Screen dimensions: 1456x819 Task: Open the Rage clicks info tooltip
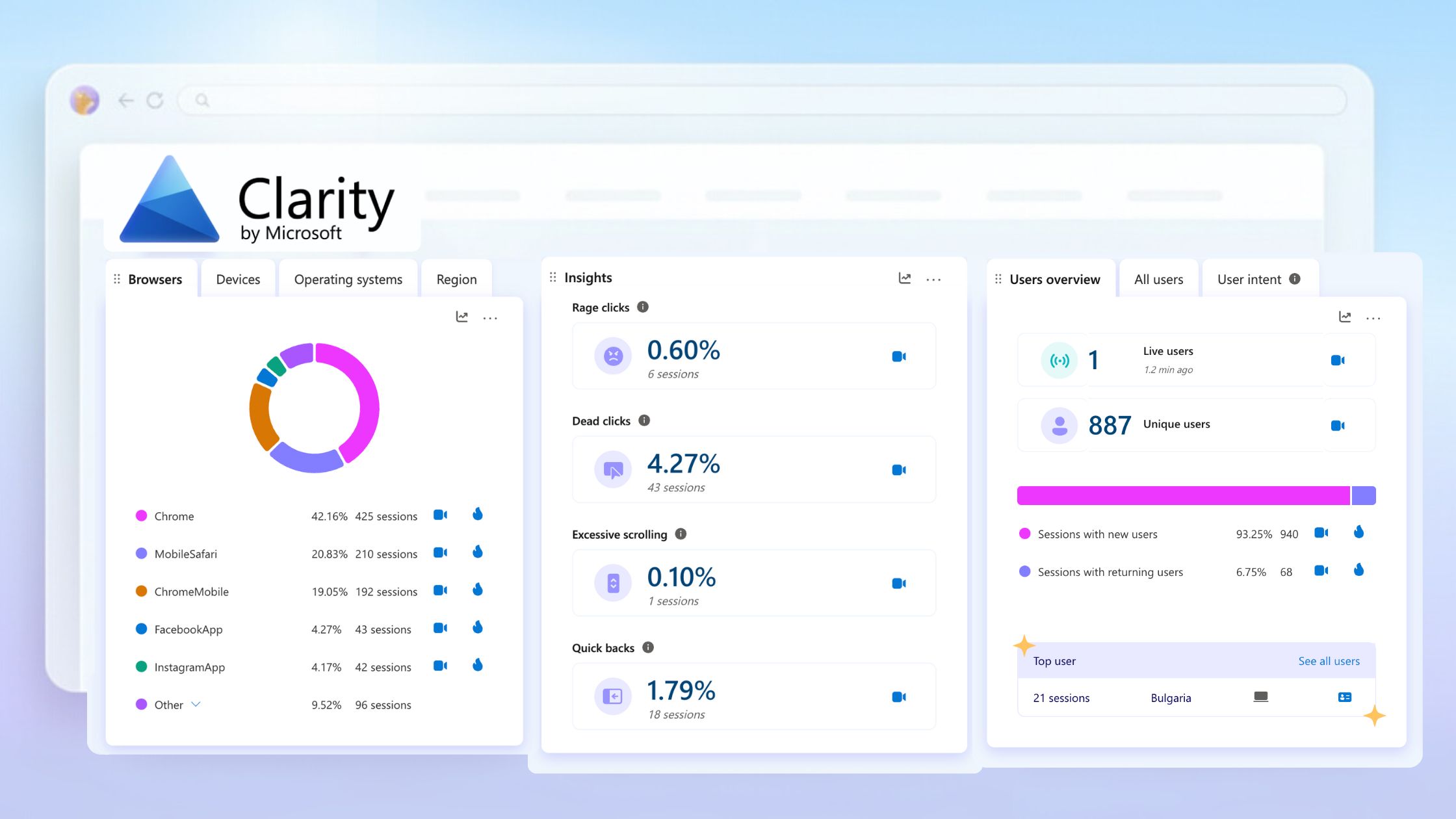pos(643,307)
